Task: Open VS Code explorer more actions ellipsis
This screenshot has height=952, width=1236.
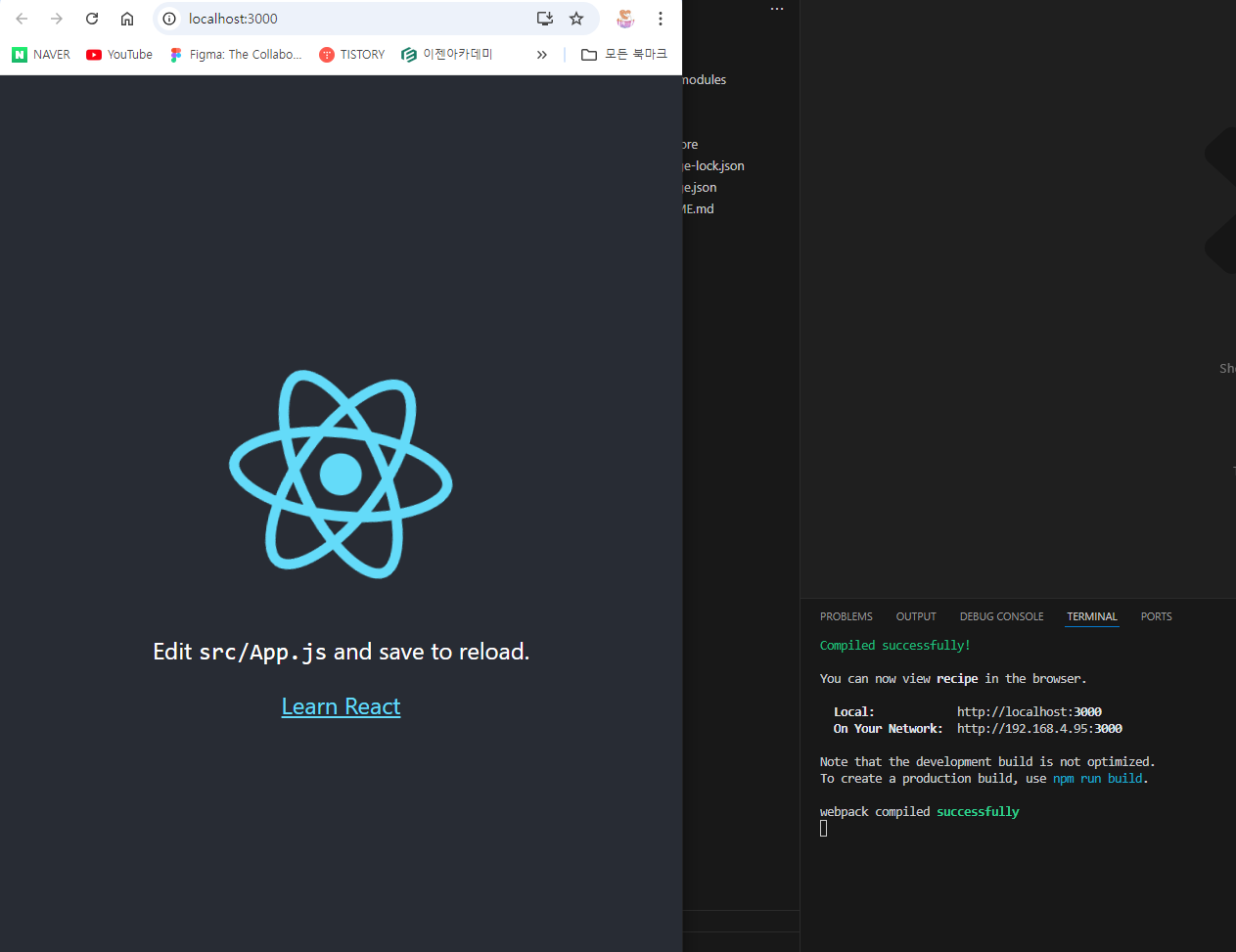Action: click(777, 9)
